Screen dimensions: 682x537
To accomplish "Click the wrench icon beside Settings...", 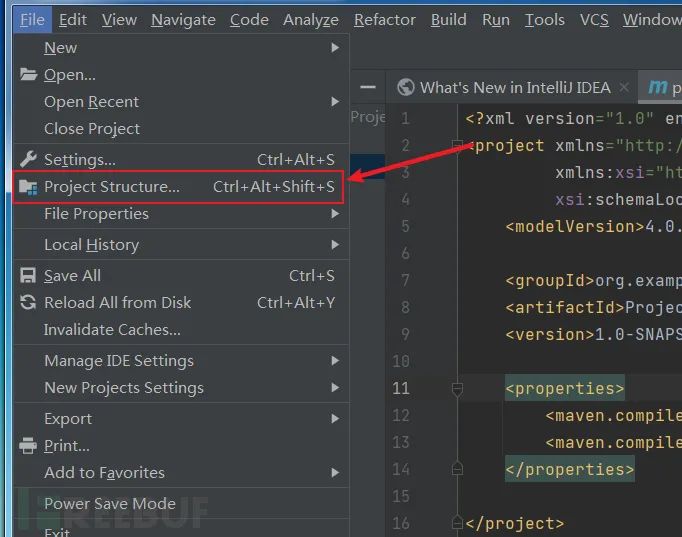I will click(28, 160).
